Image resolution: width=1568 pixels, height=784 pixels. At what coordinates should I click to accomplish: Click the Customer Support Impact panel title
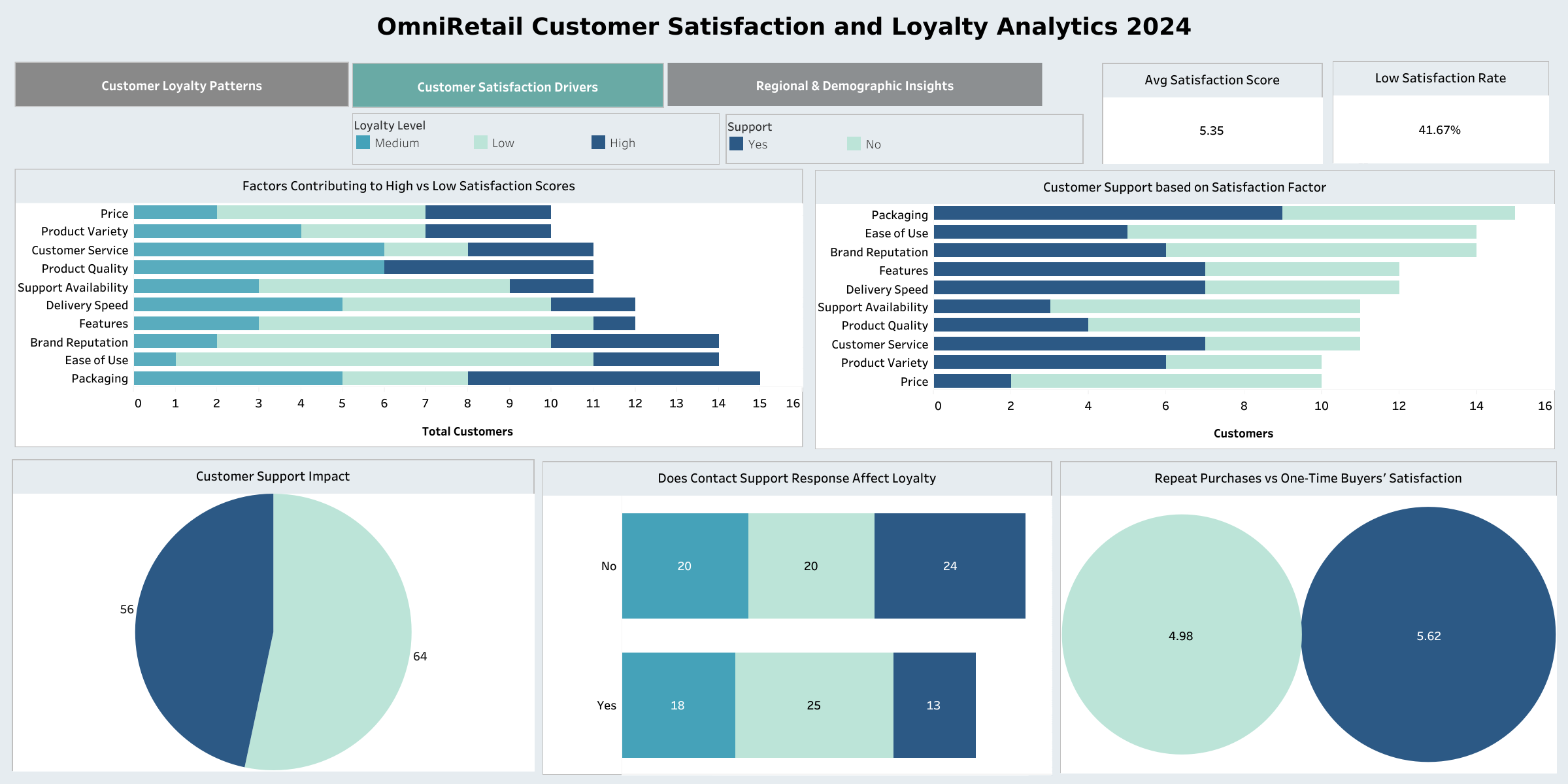coord(273,476)
